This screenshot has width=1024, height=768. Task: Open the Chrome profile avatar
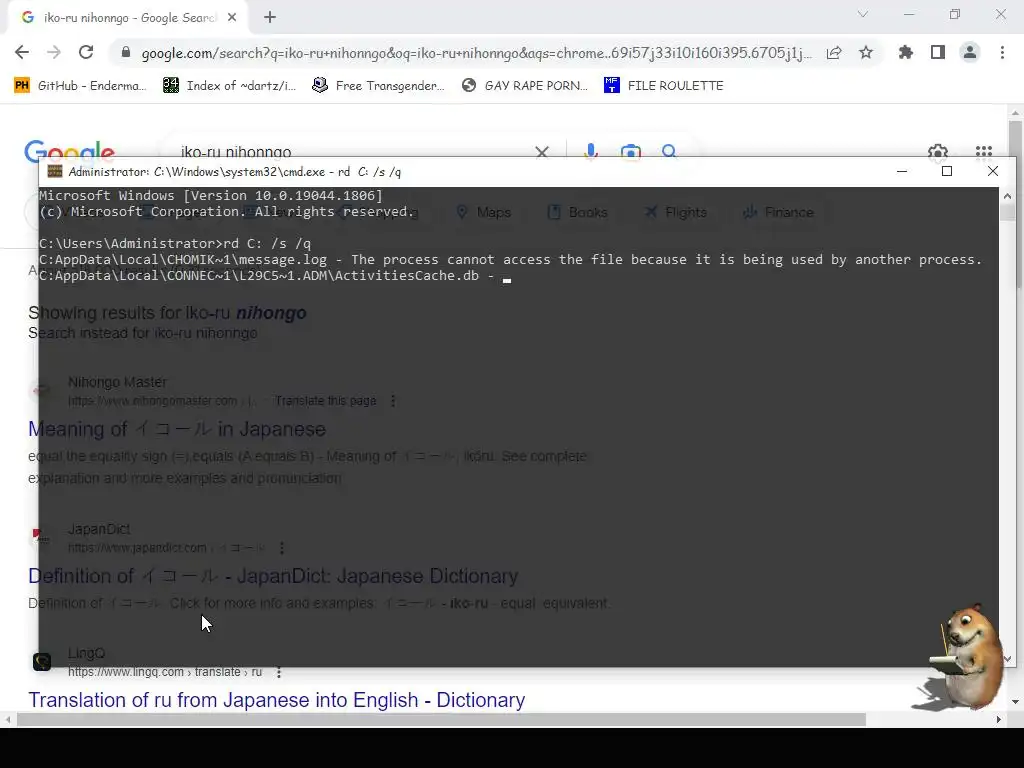click(970, 53)
